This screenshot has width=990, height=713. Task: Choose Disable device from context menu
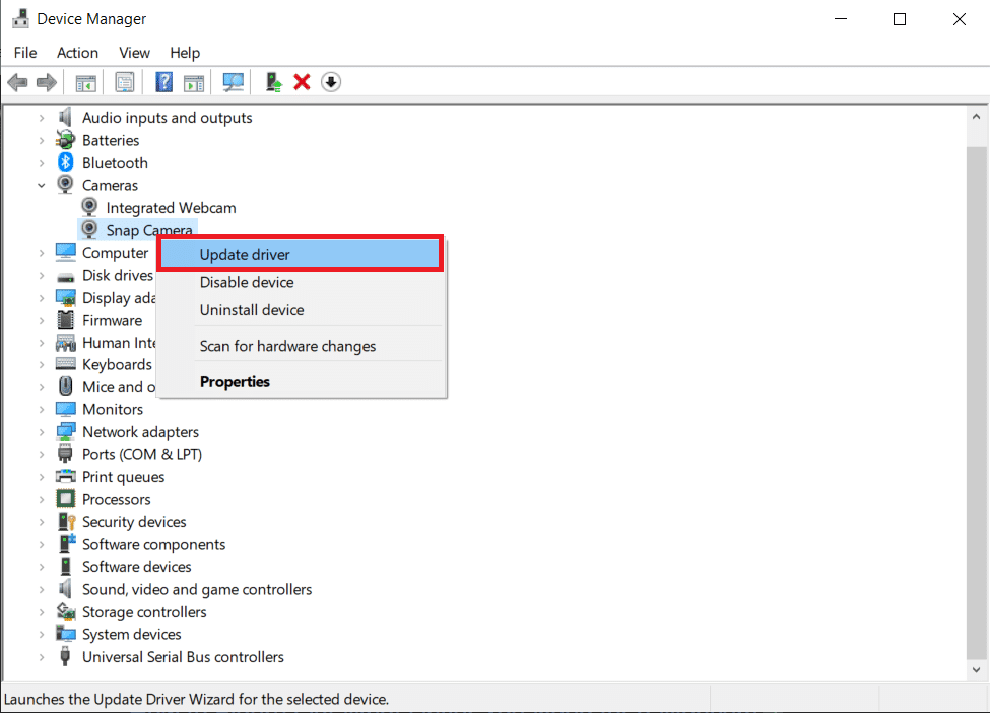point(246,282)
